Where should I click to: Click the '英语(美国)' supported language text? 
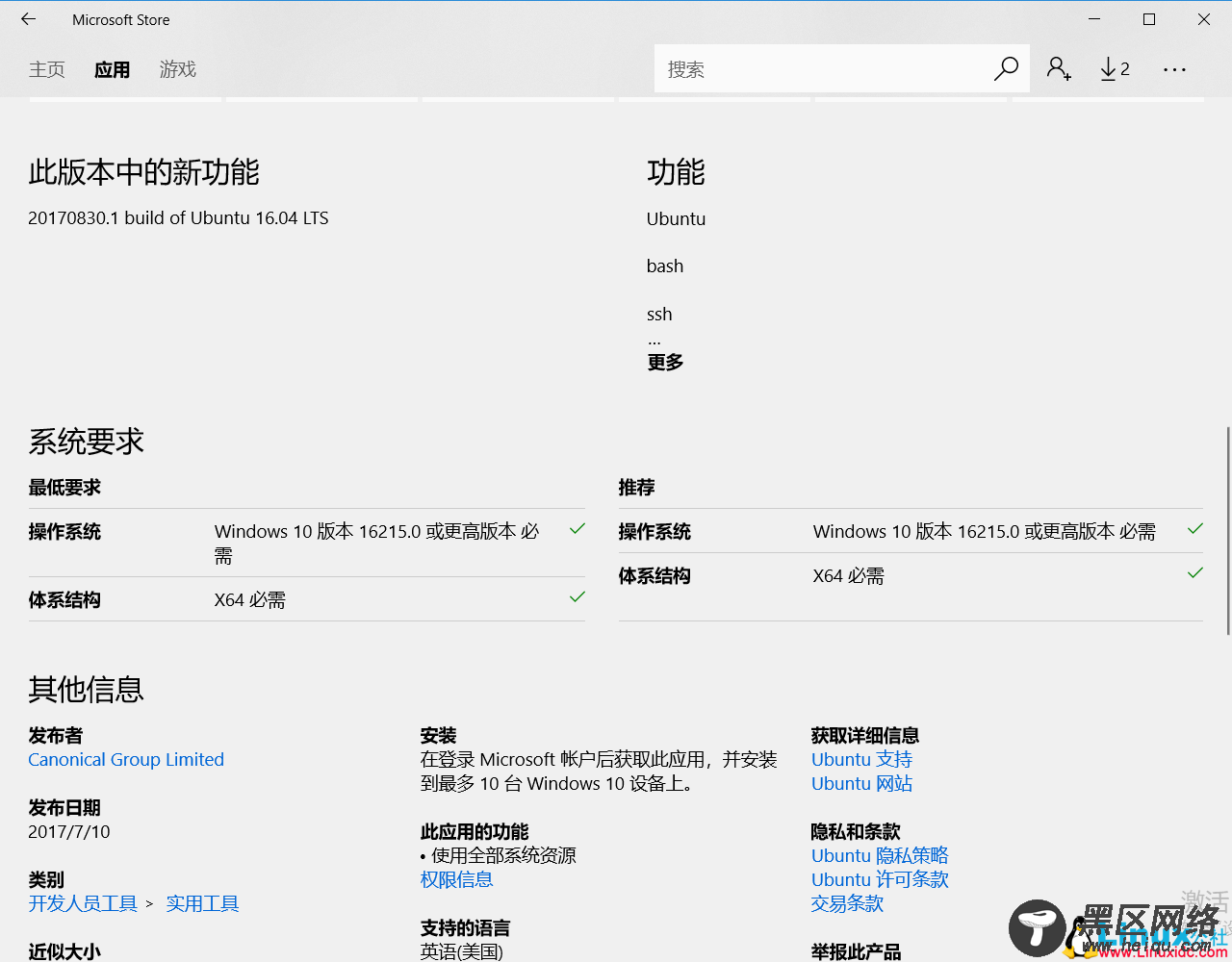[462, 951]
